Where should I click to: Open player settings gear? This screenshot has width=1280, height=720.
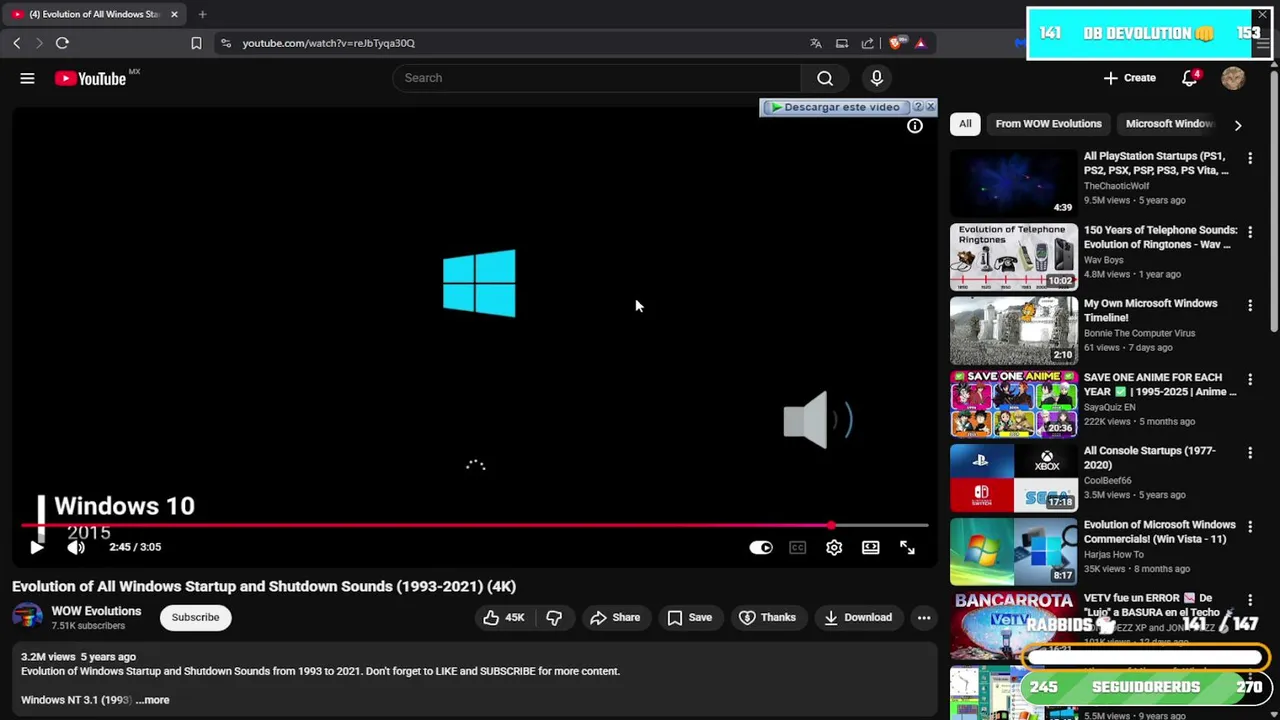pyautogui.click(x=834, y=547)
